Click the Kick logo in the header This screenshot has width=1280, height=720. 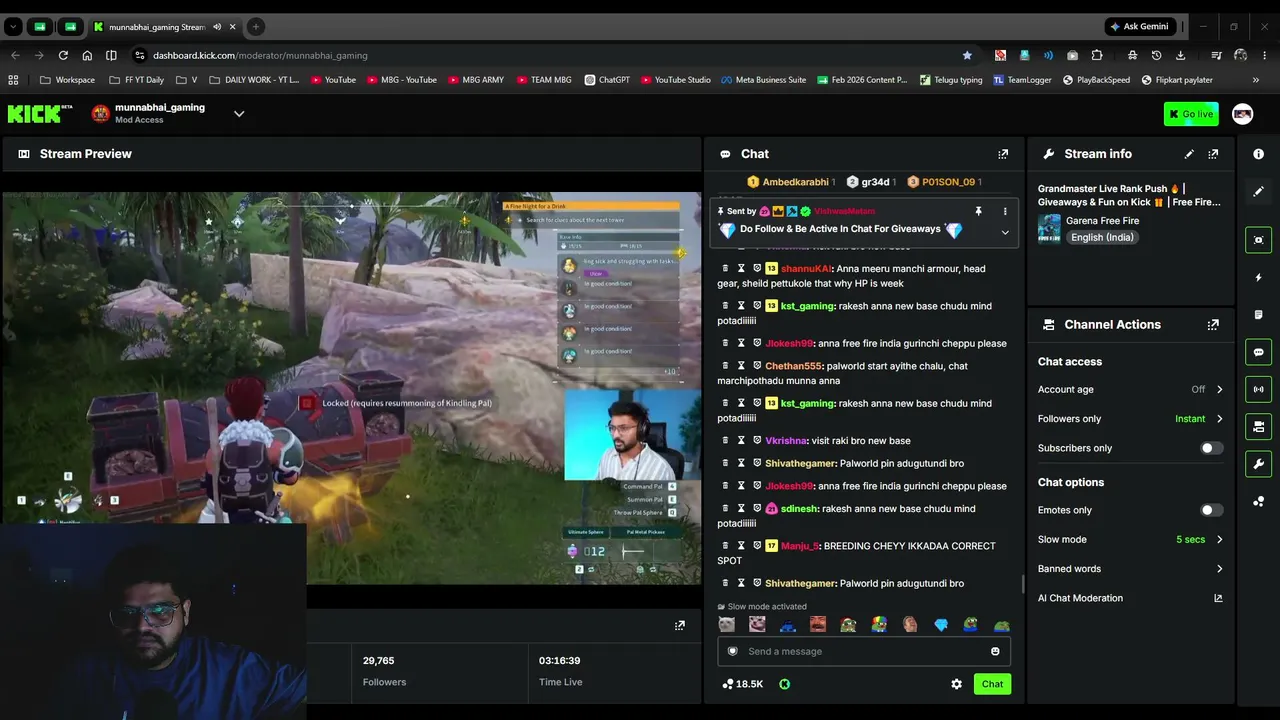pyautogui.click(x=40, y=114)
